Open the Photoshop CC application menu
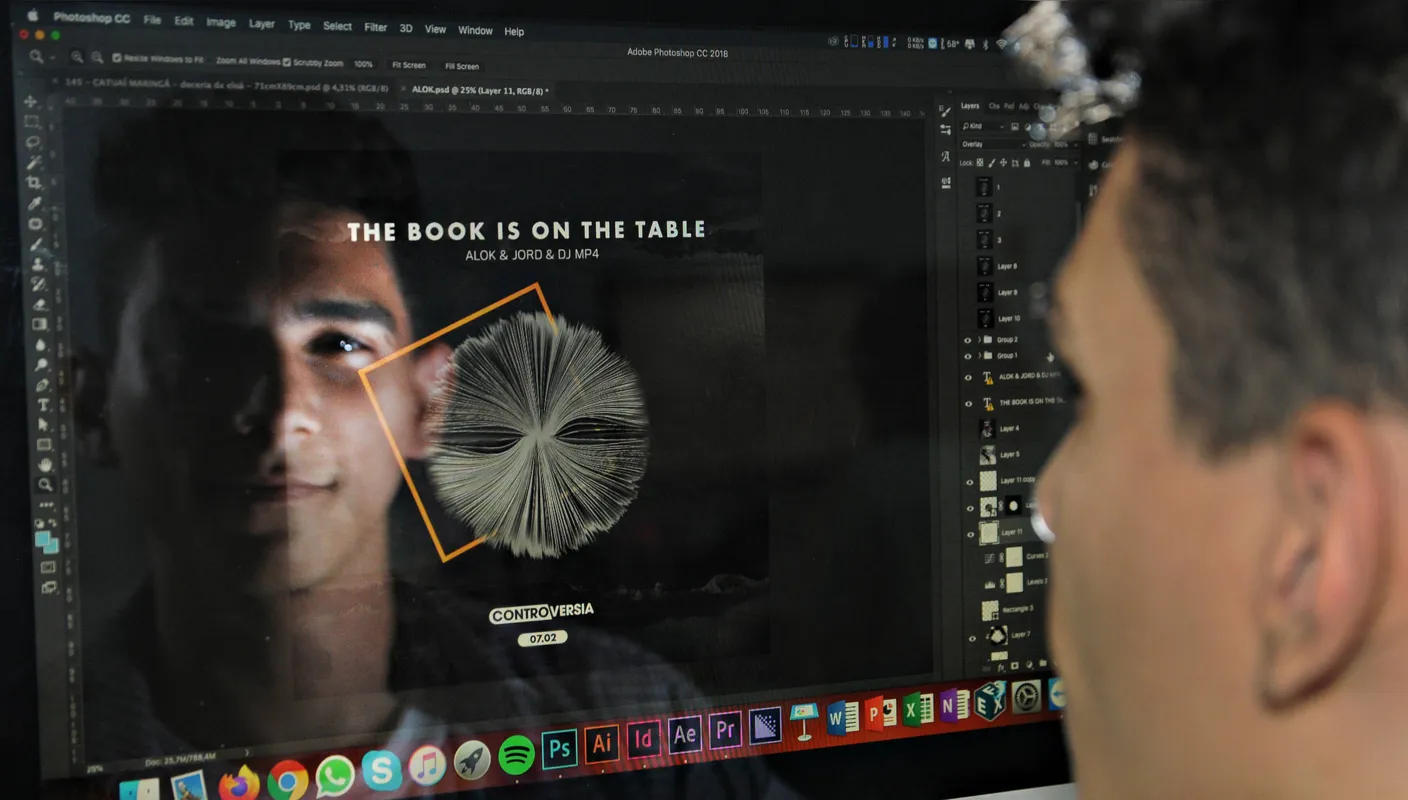The image size is (1408, 800). coord(91,17)
